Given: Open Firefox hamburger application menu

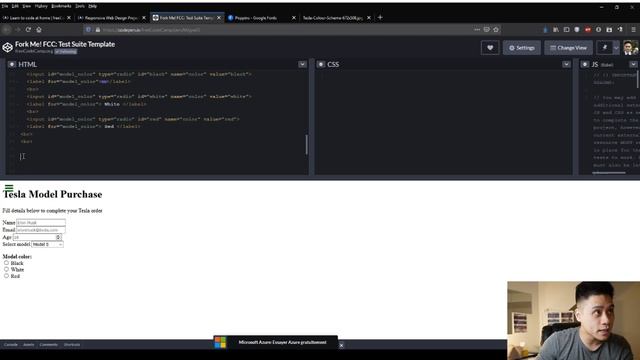Looking at the screenshot, I should (633, 29).
